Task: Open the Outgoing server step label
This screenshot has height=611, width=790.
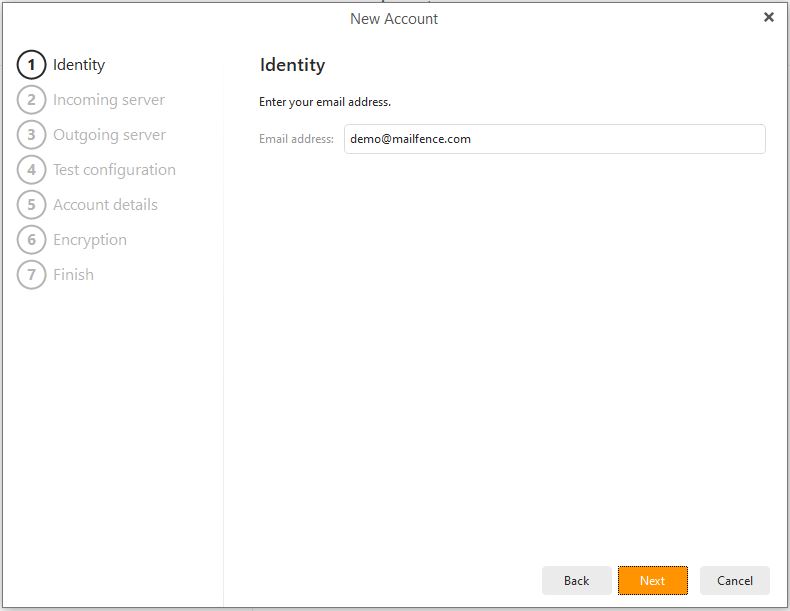Action: pyautogui.click(x=109, y=135)
